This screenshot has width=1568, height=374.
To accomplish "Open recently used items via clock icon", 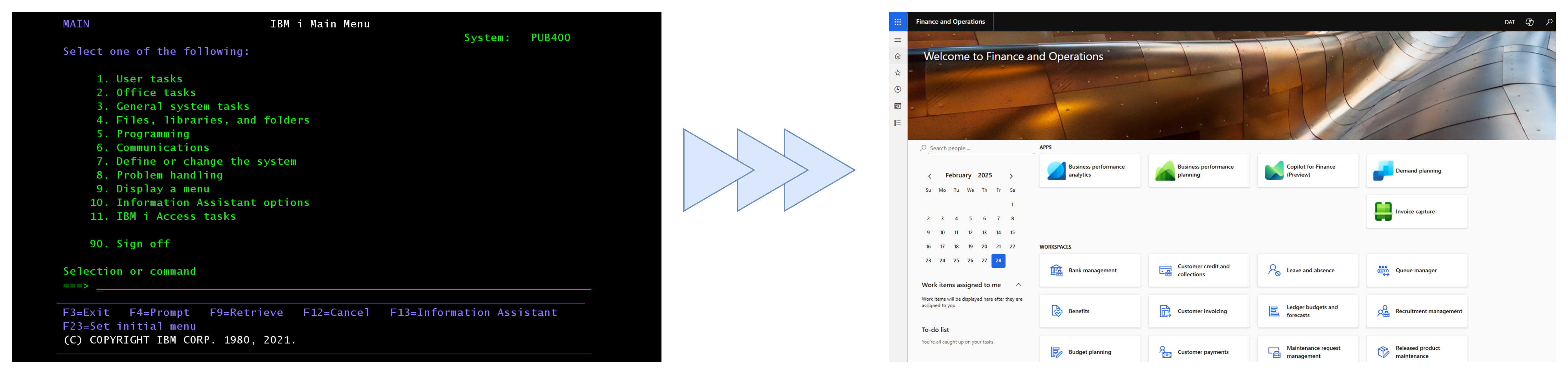I will point(897,89).
